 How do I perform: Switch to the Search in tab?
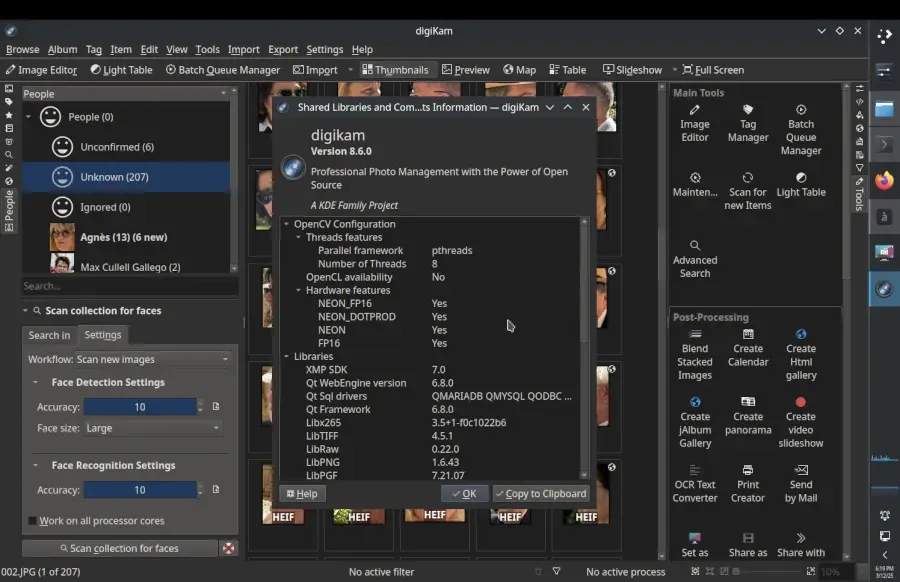pos(49,335)
